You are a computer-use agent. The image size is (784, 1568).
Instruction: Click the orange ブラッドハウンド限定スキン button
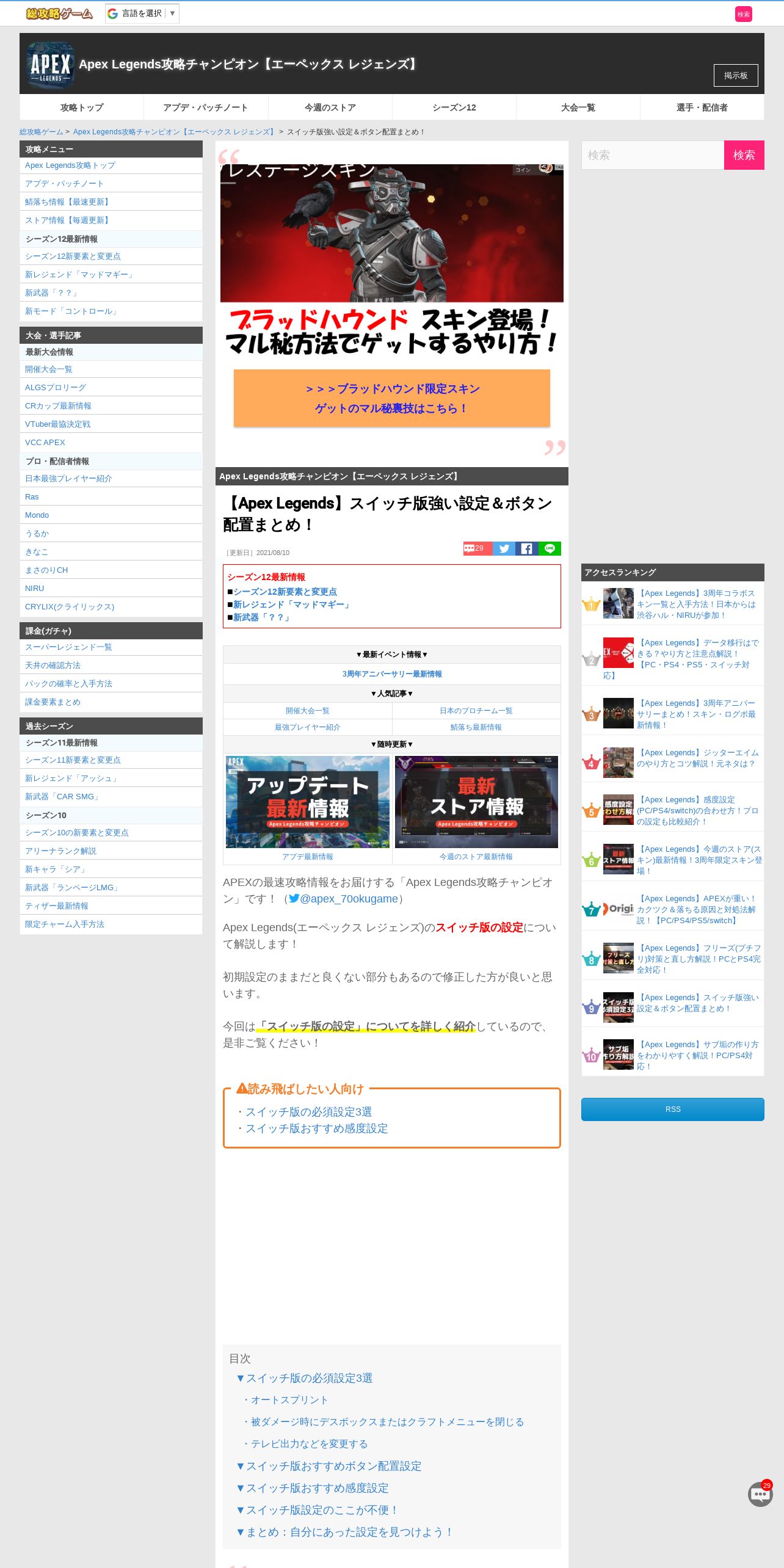point(392,398)
